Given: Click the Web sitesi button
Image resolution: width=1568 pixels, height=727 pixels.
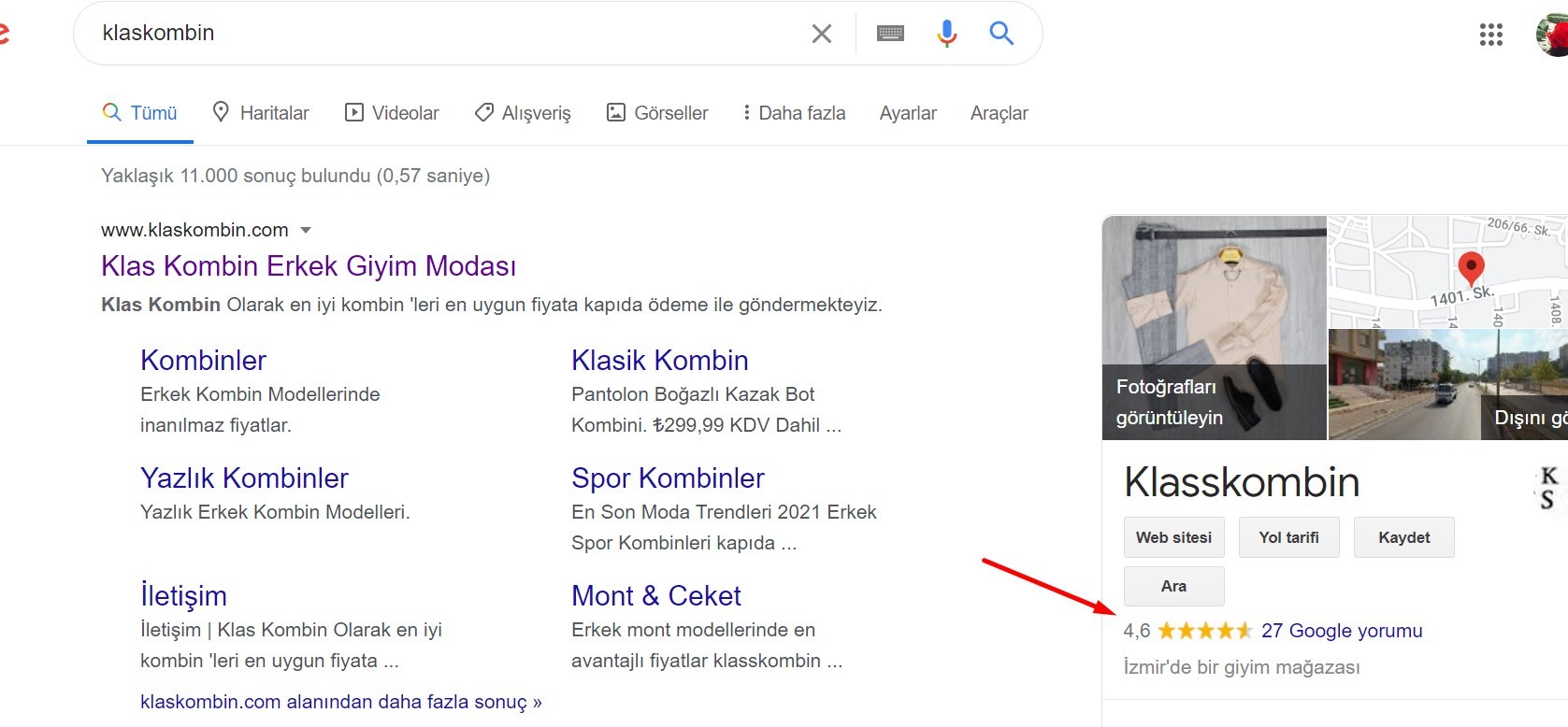Looking at the screenshot, I should (1173, 537).
